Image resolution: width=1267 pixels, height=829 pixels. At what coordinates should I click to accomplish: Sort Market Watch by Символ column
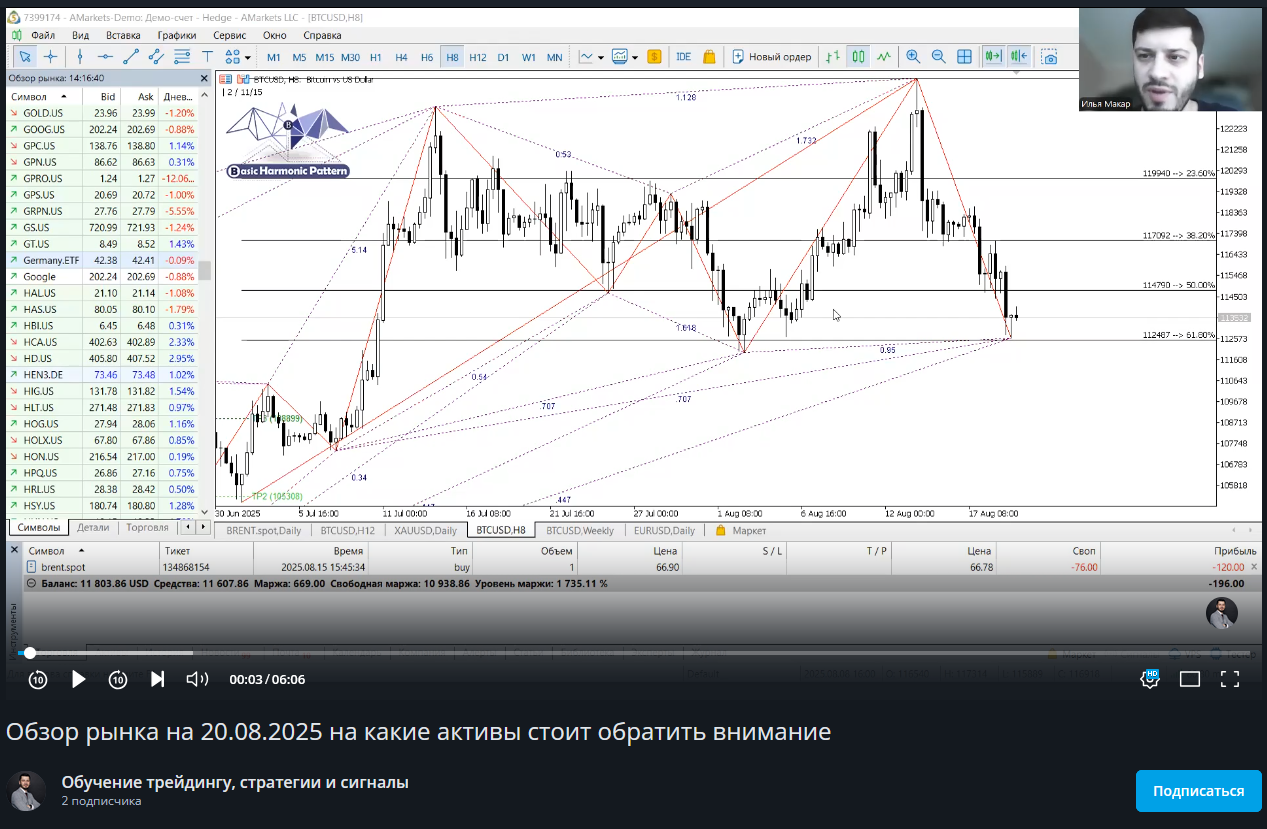point(46,96)
